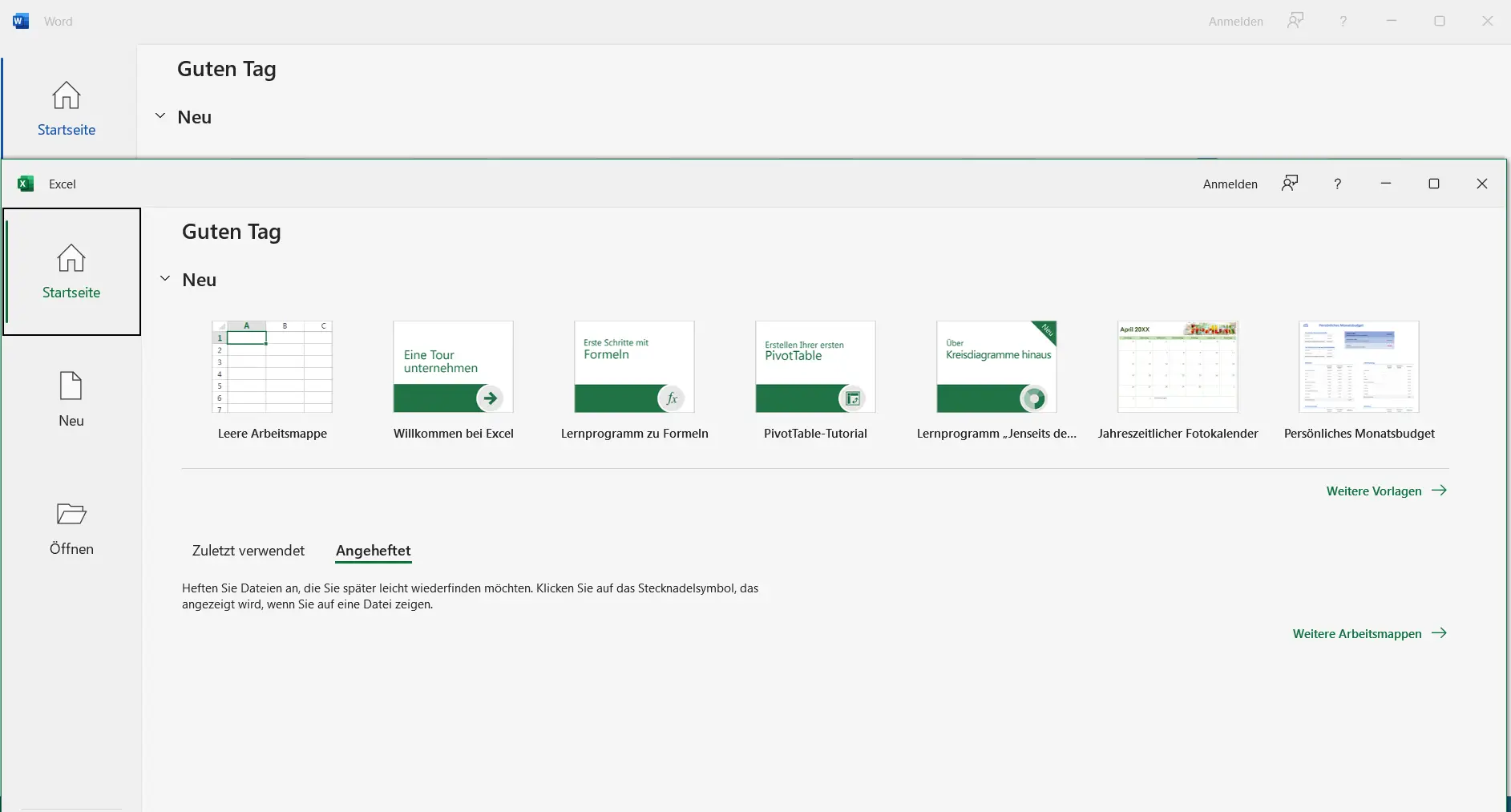Image resolution: width=1511 pixels, height=812 pixels.
Task: Click the Excel feedback person icon
Action: click(x=1289, y=184)
